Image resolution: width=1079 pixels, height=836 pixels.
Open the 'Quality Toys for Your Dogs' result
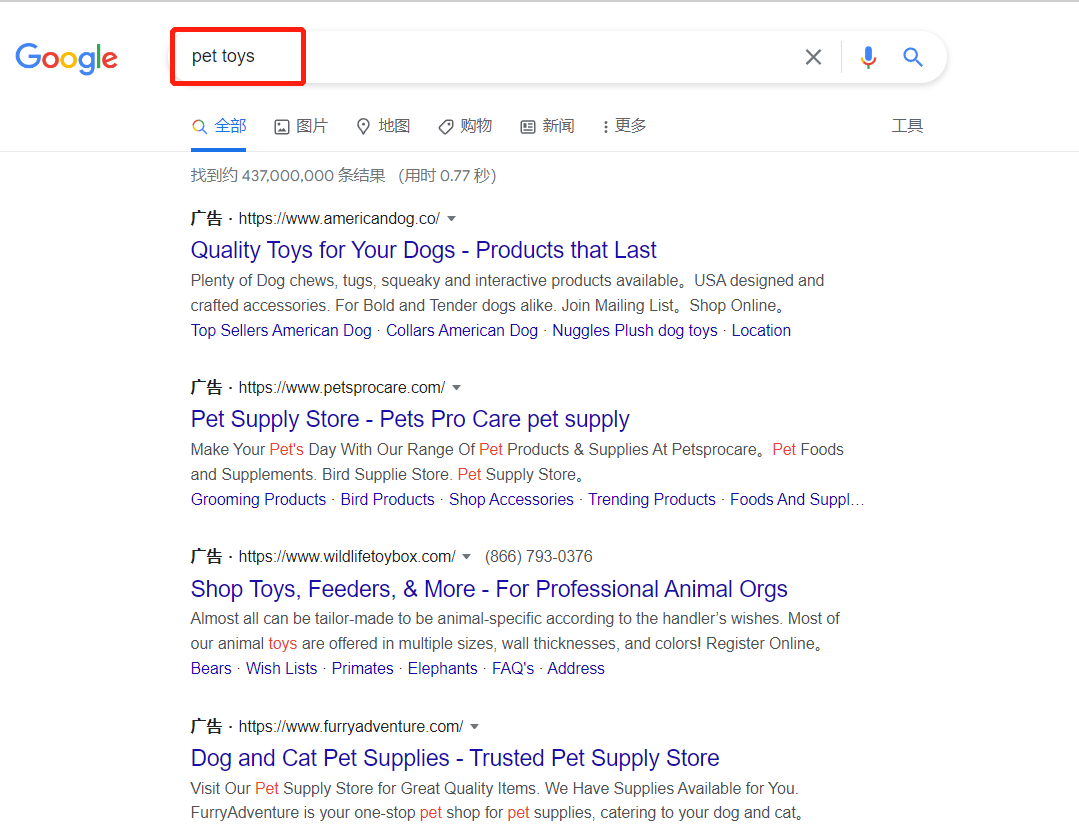423,250
